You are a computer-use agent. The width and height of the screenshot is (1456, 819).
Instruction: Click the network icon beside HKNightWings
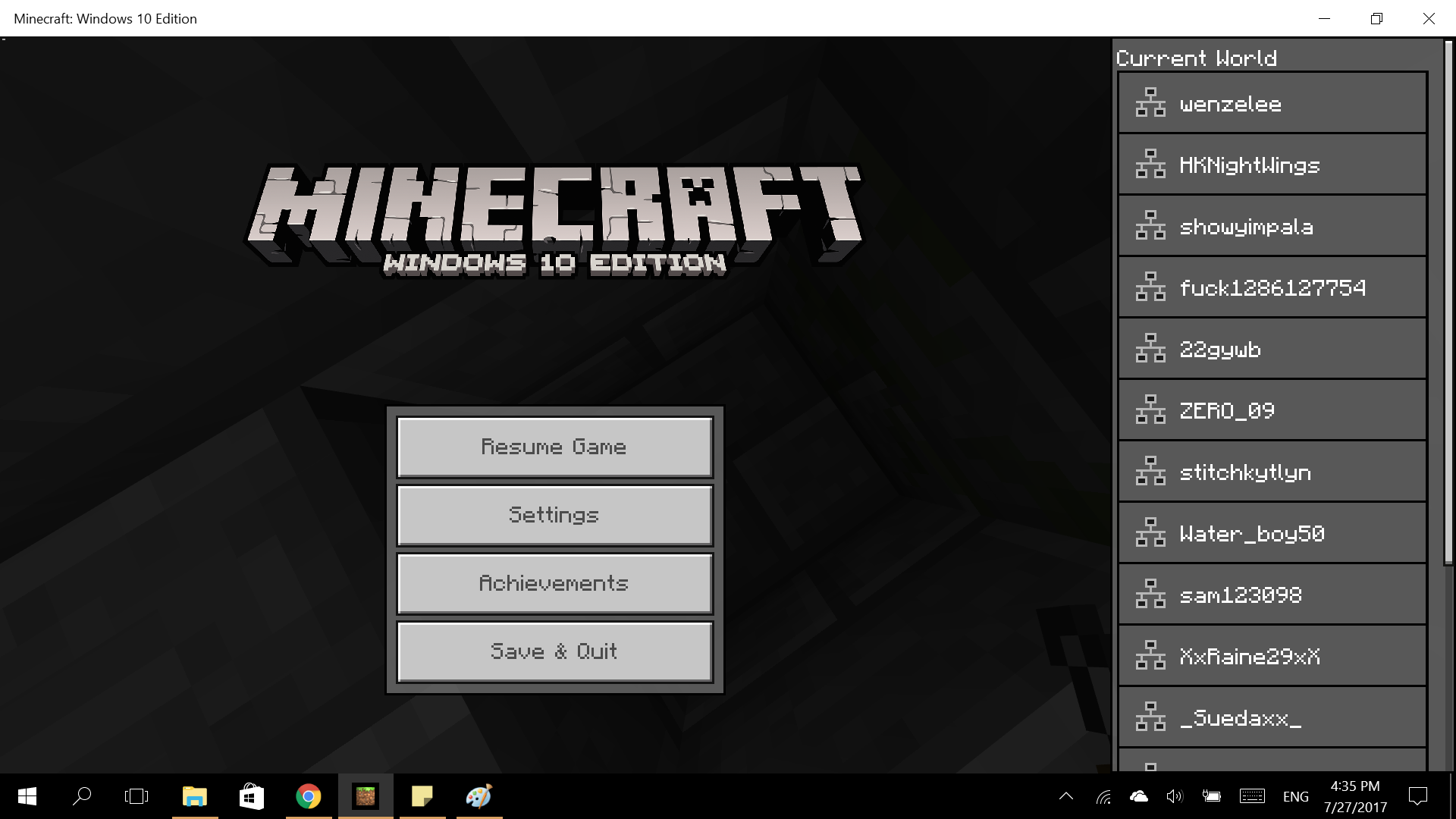pyautogui.click(x=1150, y=164)
